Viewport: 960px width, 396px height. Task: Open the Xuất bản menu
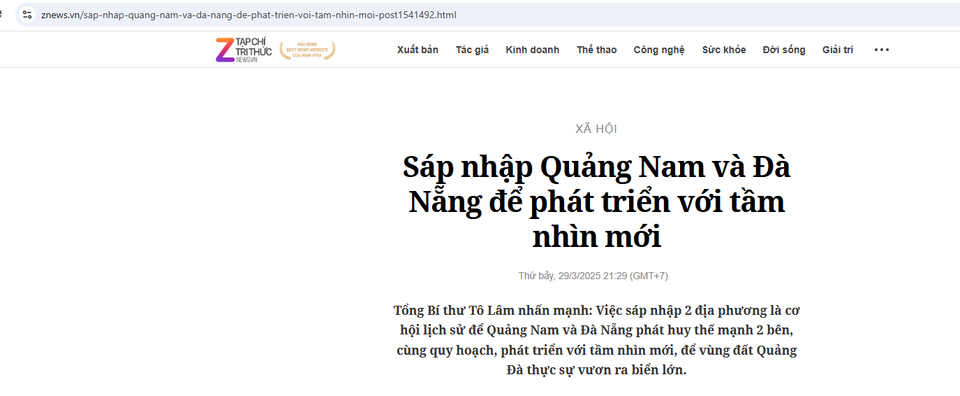pyautogui.click(x=418, y=50)
